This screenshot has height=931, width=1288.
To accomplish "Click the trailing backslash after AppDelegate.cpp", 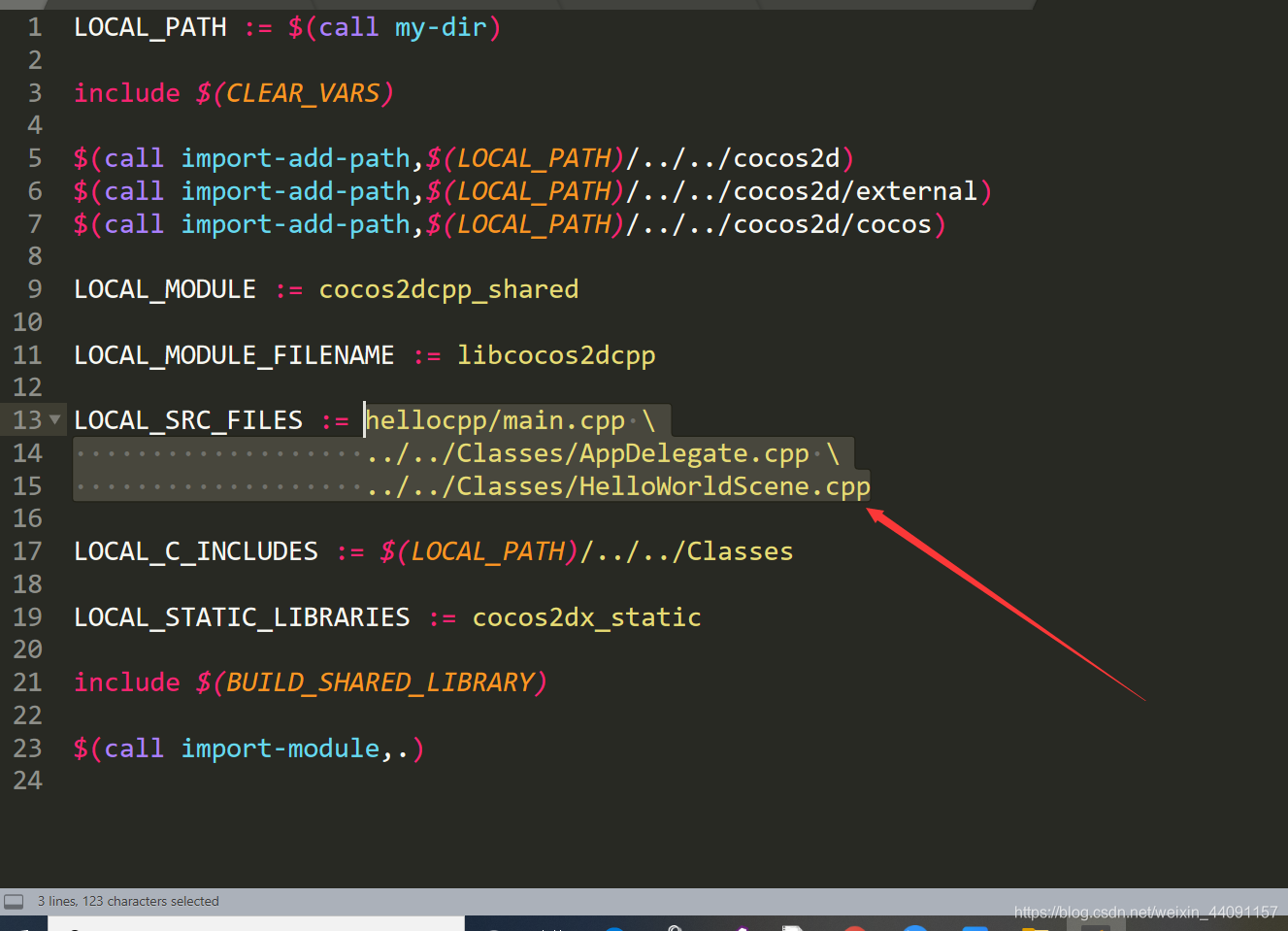I will pos(833,453).
